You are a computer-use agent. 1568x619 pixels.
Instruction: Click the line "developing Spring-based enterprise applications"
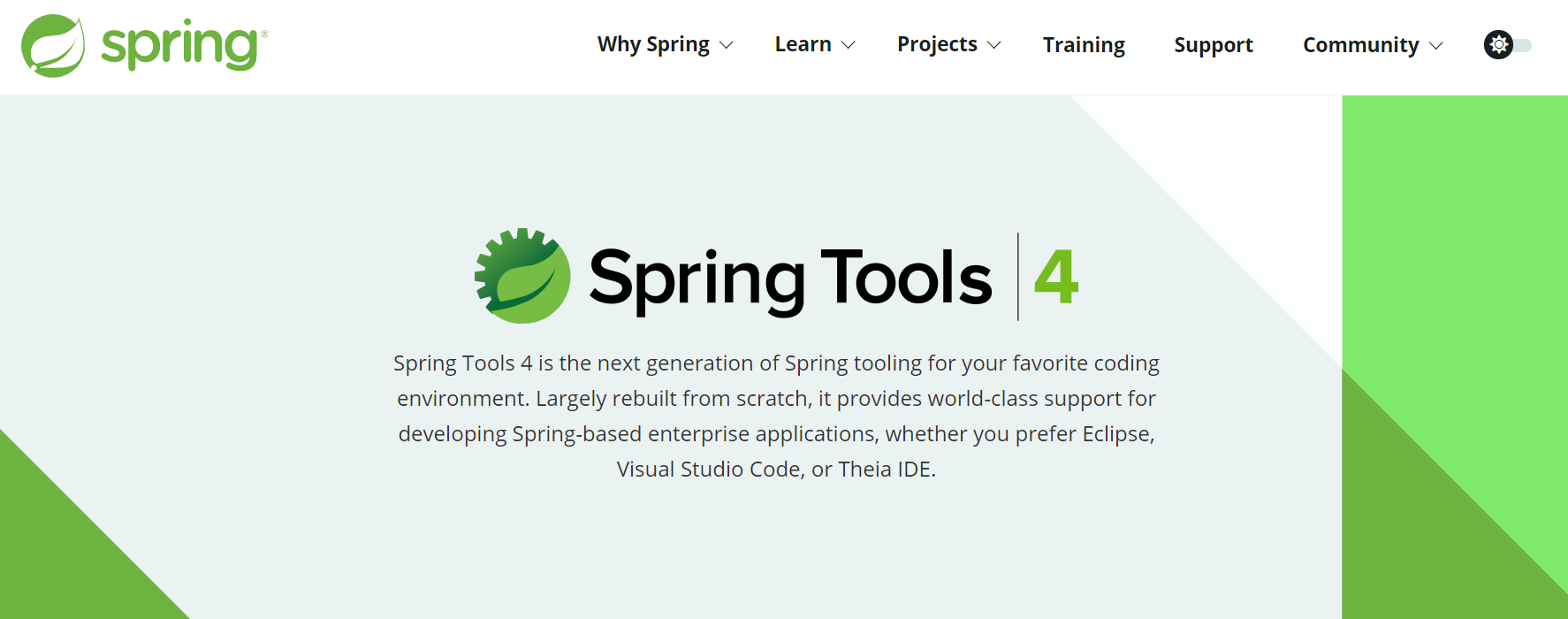point(776,434)
